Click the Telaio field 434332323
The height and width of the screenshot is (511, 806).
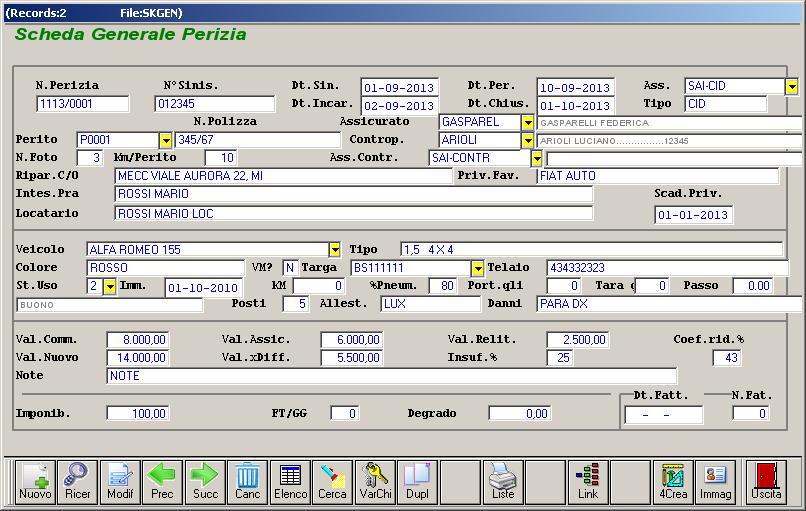click(x=667, y=268)
